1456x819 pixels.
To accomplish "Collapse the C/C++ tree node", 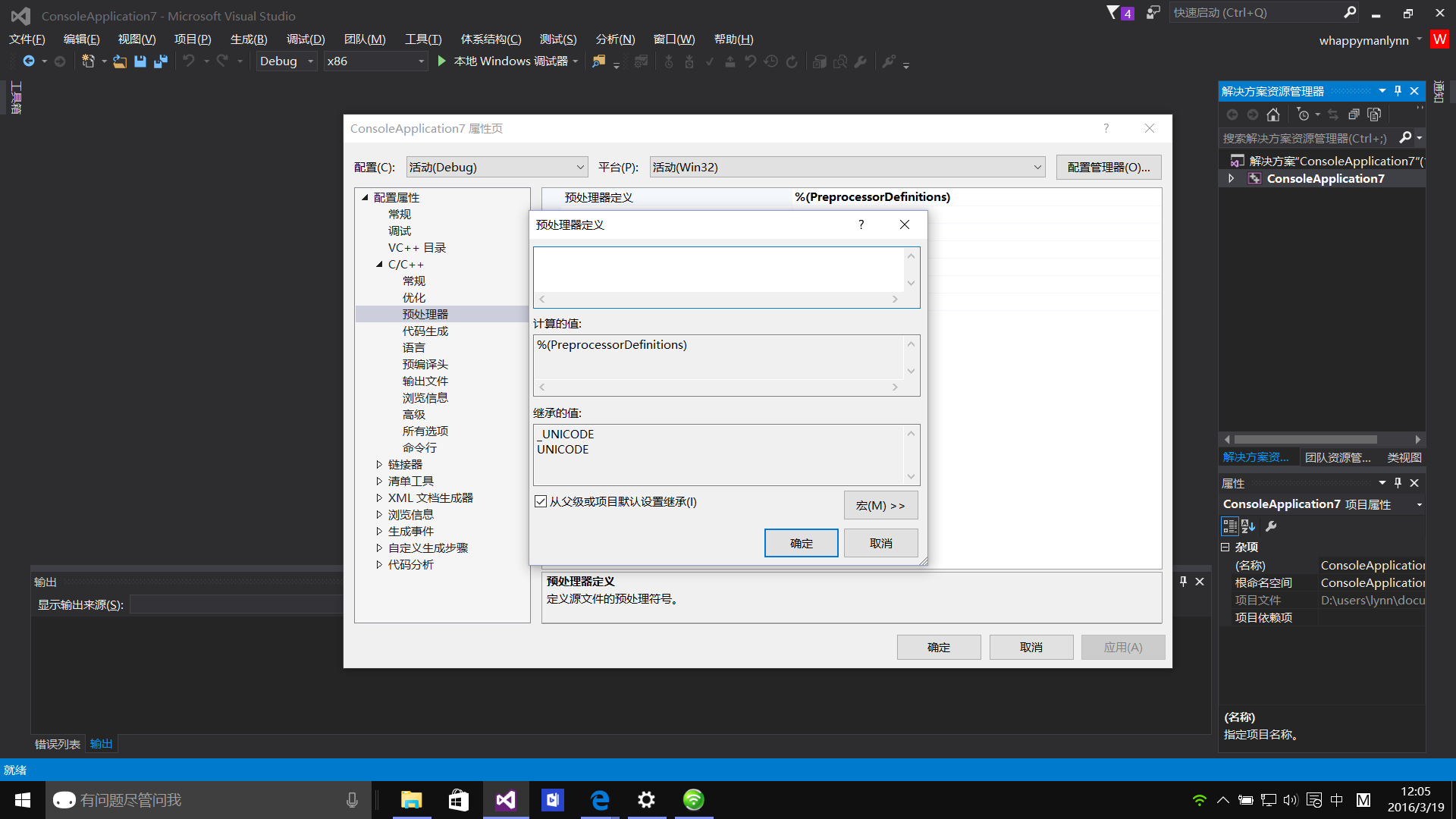I will point(379,265).
